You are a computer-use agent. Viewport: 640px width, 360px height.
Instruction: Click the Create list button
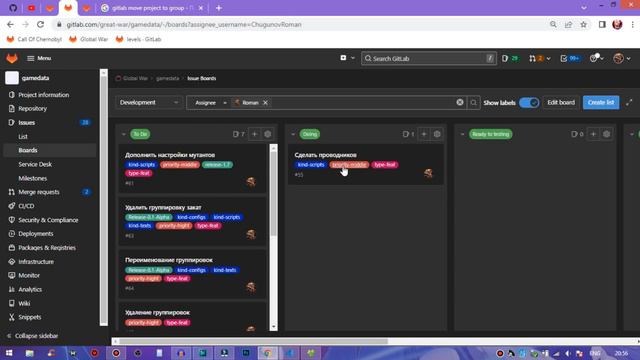tap(601, 102)
